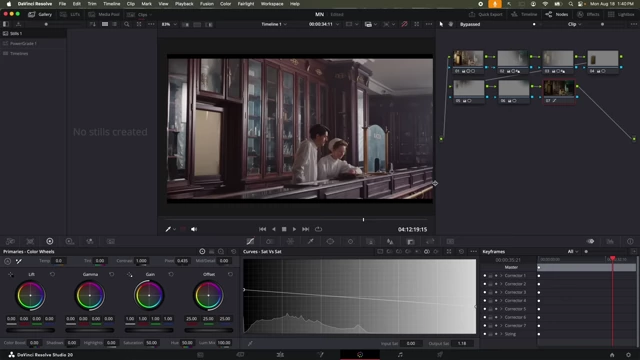Pick black point next to Lift
The image size is (640, 360).
tap(11, 274)
